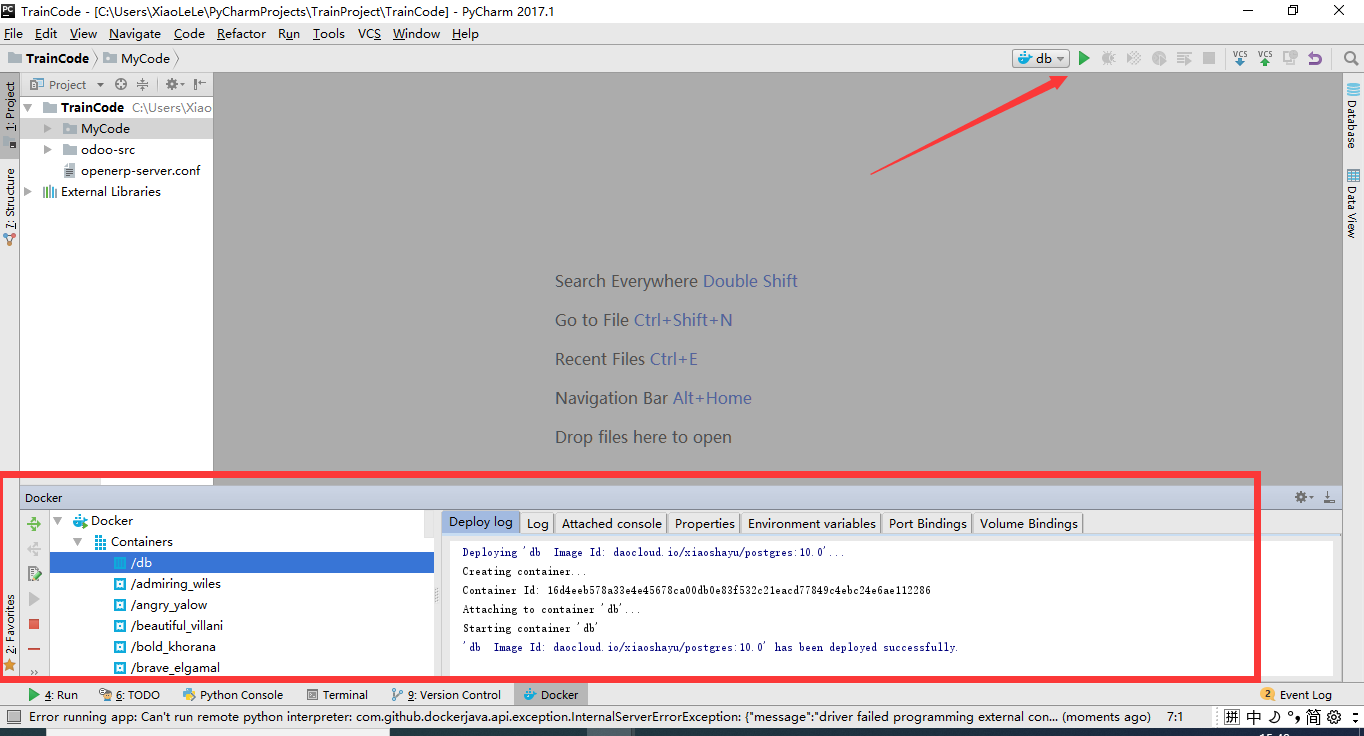
Task: Switch to the Log tab
Action: (x=537, y=523)
